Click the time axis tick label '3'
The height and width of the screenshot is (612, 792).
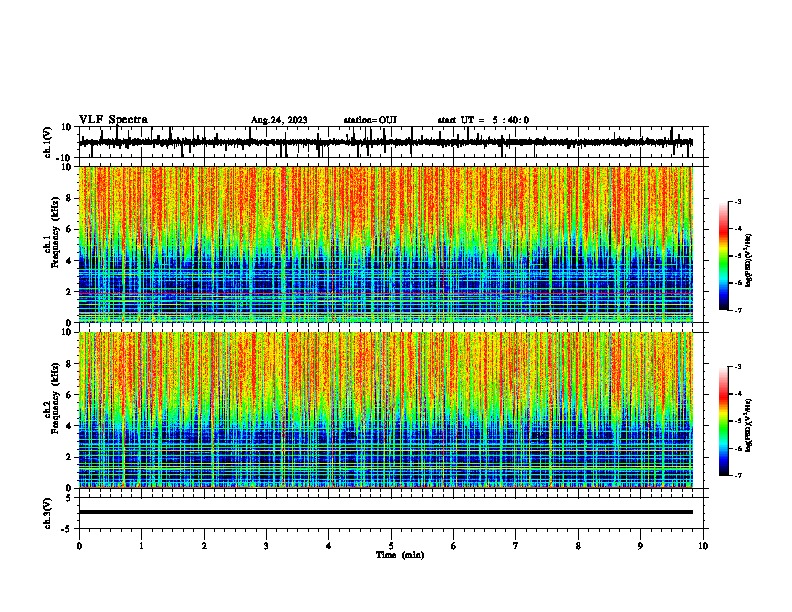click(x=266, y=546)
